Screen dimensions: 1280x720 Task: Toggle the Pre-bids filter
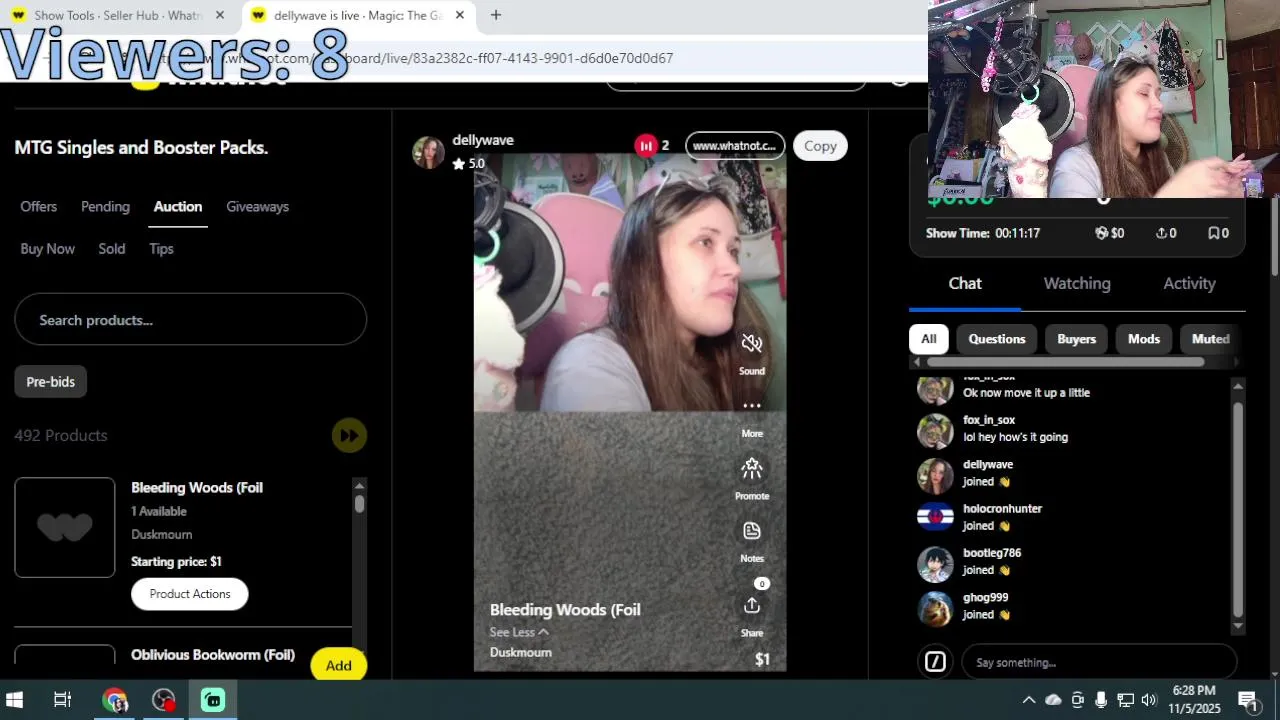click(51, 382)
